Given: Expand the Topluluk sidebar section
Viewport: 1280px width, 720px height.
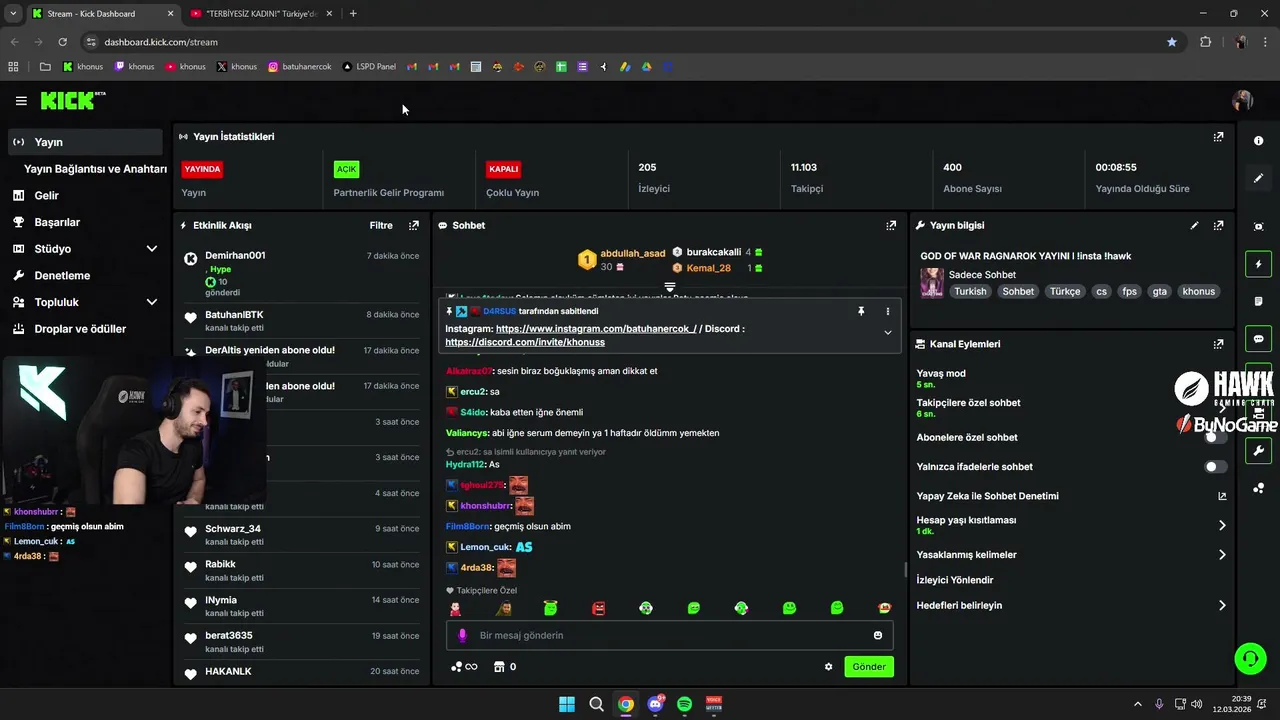Looking at the screenshot, I should click(152, 302).
